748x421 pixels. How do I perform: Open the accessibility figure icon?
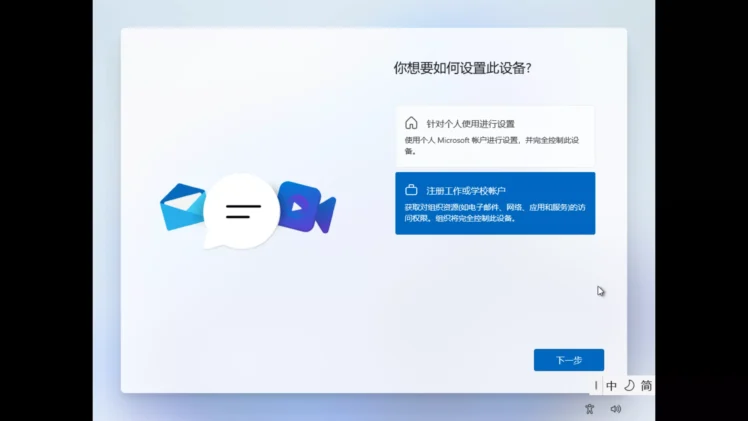(590, 408)
